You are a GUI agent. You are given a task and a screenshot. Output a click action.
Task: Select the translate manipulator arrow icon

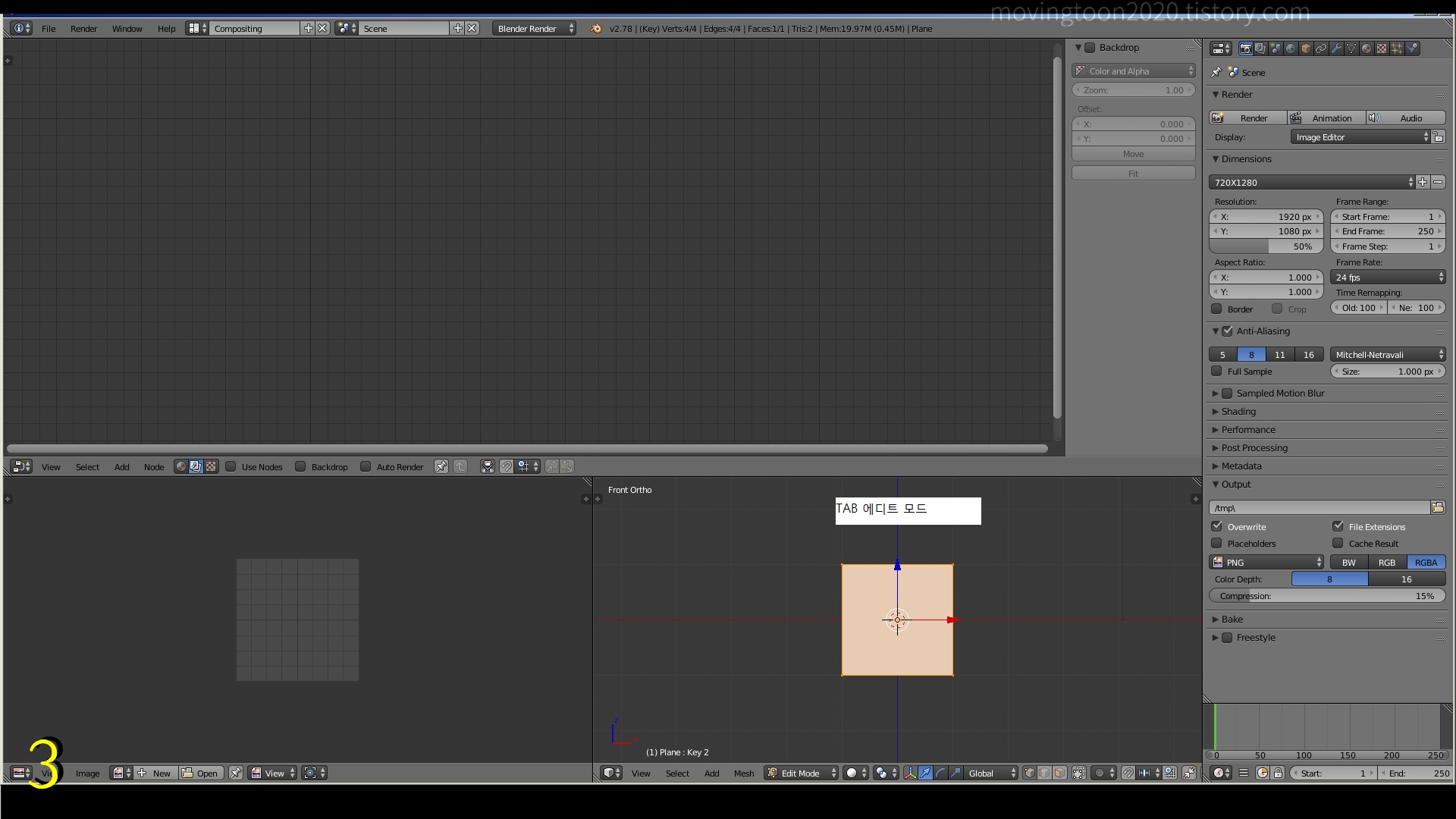click(x=925, y=773)
